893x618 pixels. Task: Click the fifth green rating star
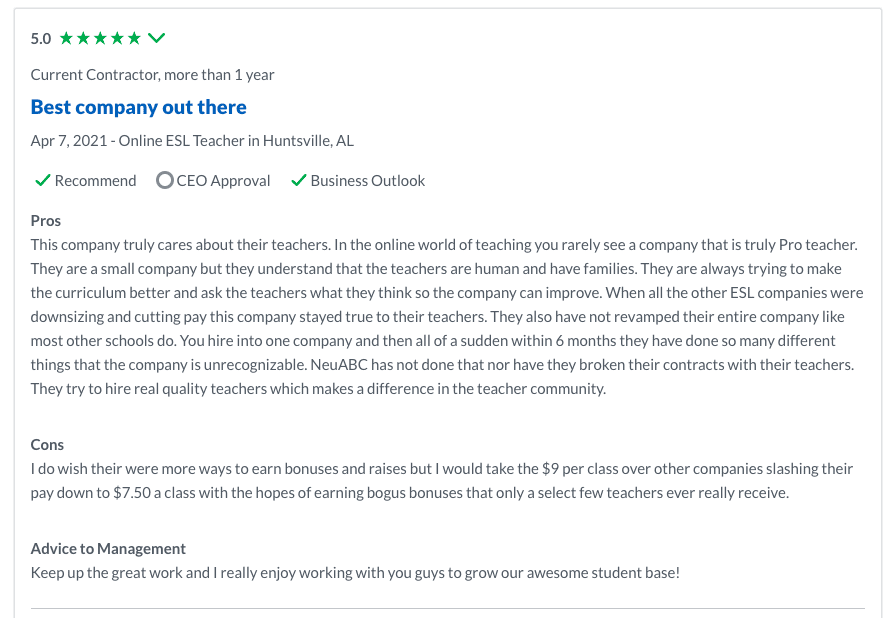134,38
